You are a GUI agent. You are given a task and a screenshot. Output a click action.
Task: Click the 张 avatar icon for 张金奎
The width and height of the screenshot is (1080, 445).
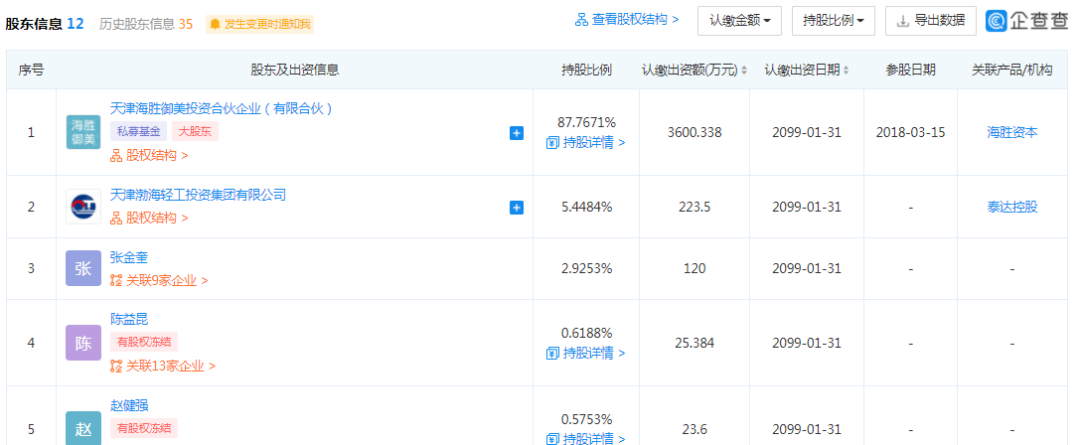(x=84, y=268)
